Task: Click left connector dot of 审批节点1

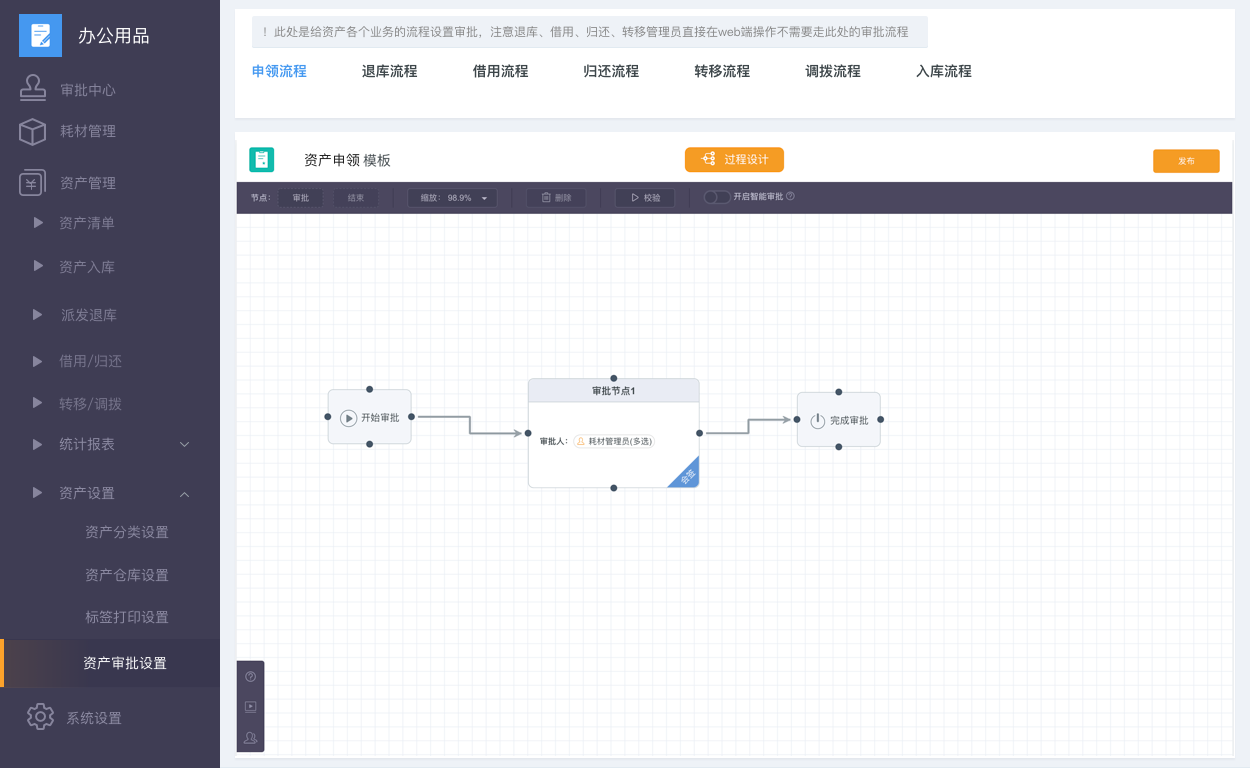Action: (528, 433)
